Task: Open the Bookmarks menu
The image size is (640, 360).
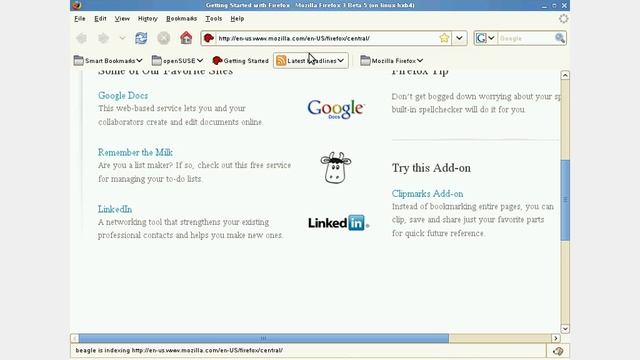Action: click(182, 18)
